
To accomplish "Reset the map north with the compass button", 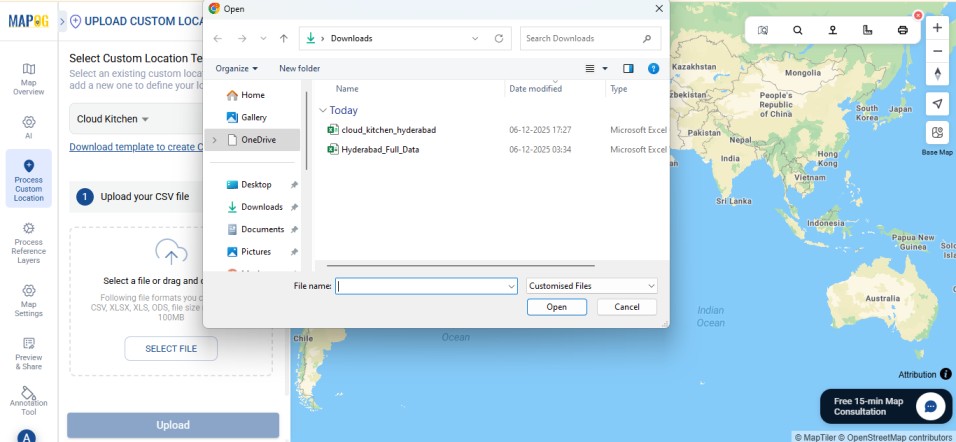I will point(938,74).
